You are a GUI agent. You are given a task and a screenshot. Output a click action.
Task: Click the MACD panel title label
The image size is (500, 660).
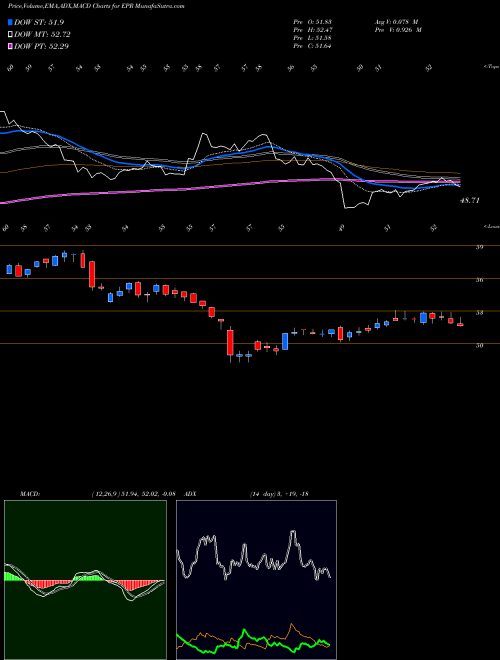tap(29, 494)
